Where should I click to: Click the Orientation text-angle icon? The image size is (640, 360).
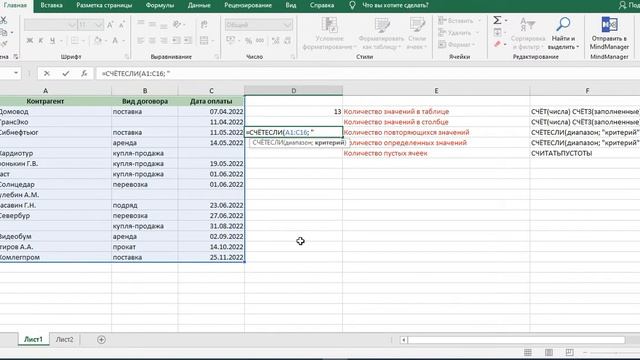point(177,25)
